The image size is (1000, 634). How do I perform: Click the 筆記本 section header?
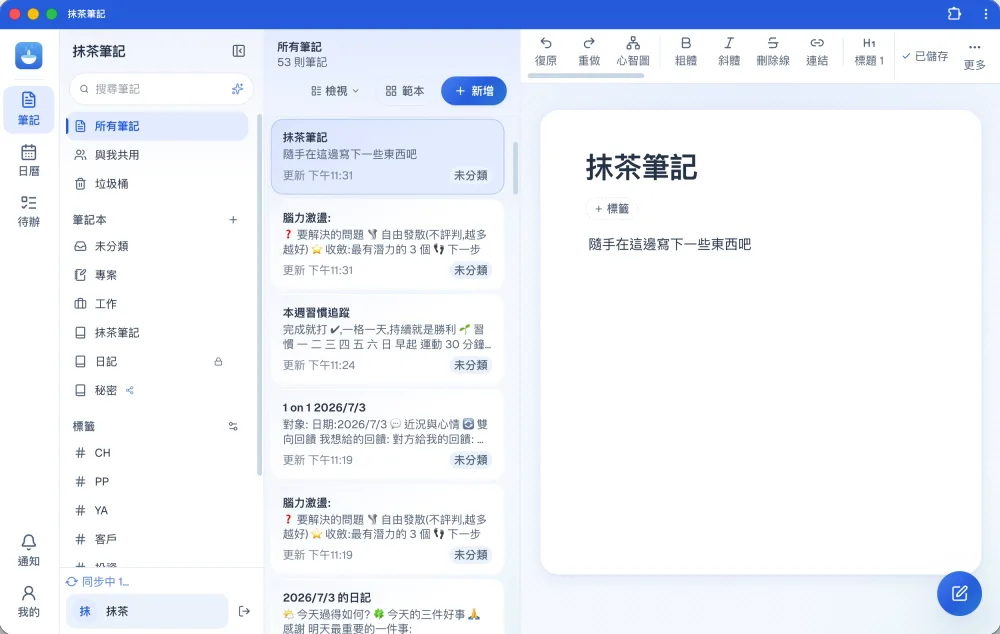89,219
